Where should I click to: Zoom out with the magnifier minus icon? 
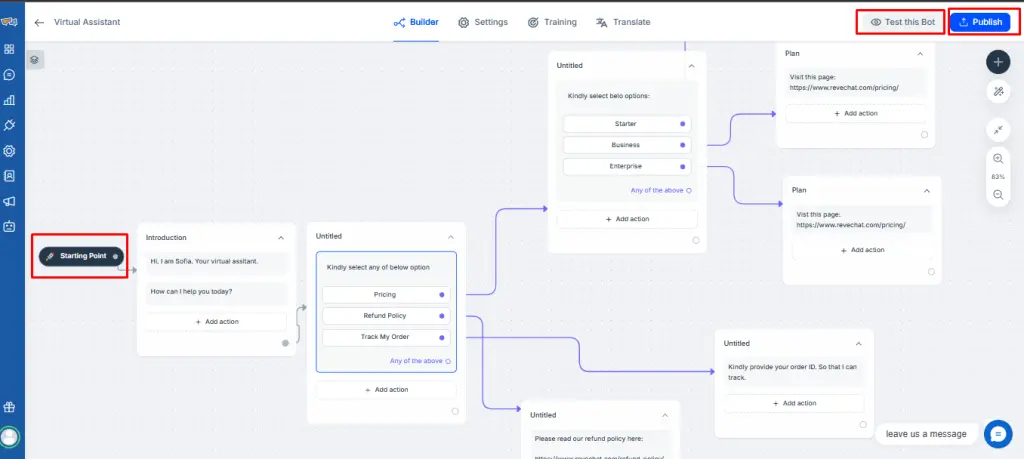(998, 195)
